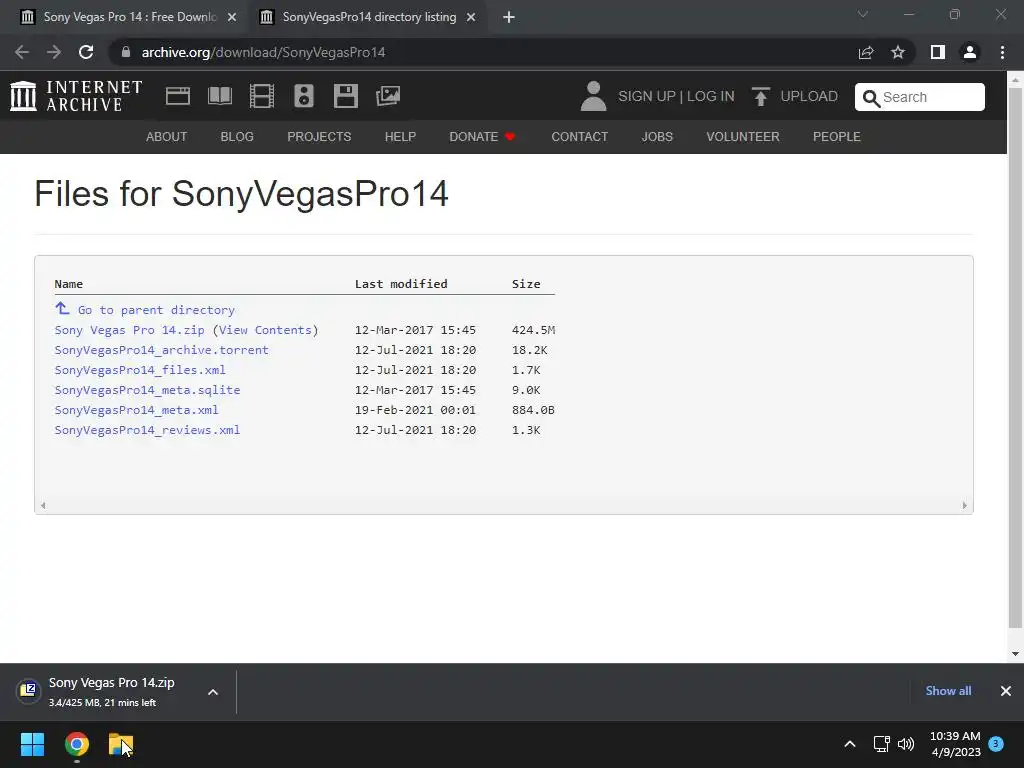Close the Sony Vegas Pro 14 tab
Image resolution: width=1024 pixels, height=768 pixels.
(232, 17)
